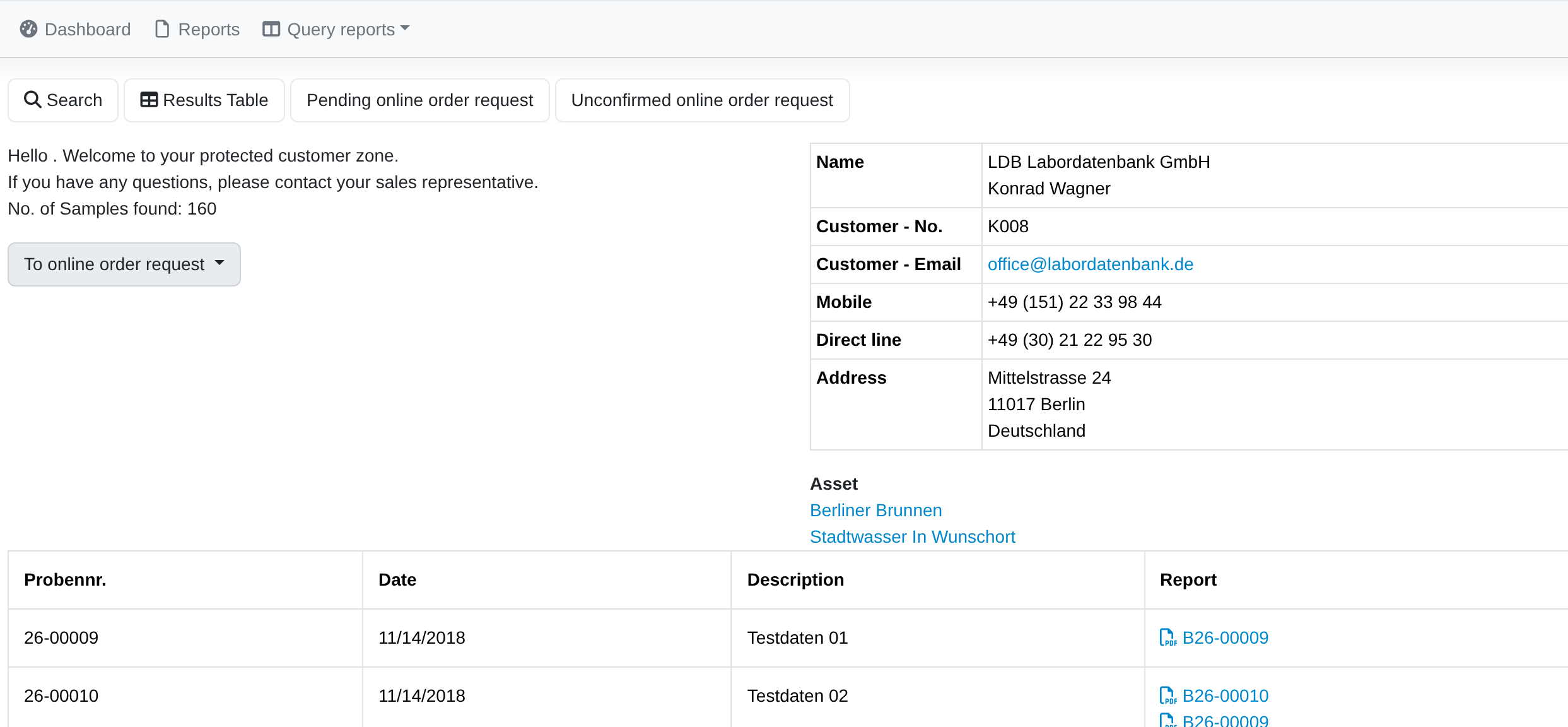Click the Reports document icon
The width and height of the screenshot is (1568, 727).
[162, 29]
